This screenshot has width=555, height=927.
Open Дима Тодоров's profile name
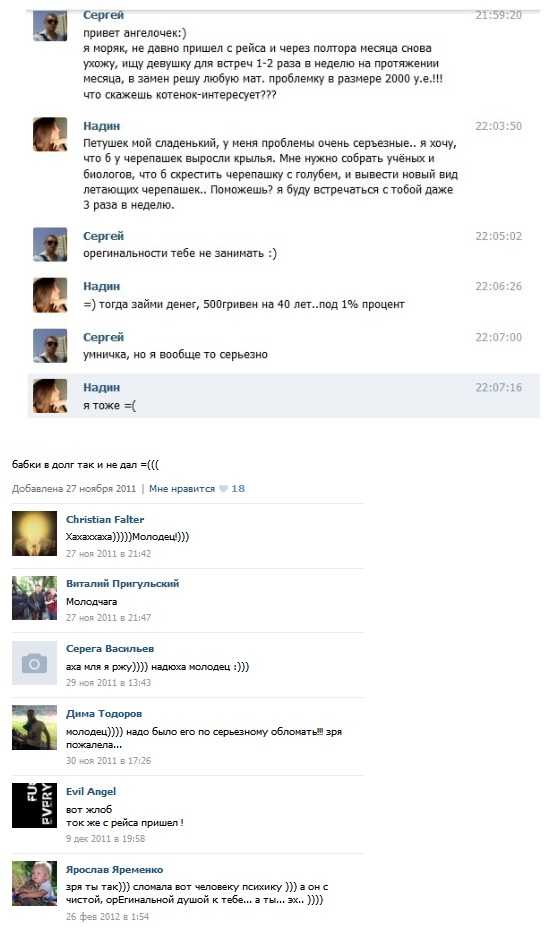[104, 714]
